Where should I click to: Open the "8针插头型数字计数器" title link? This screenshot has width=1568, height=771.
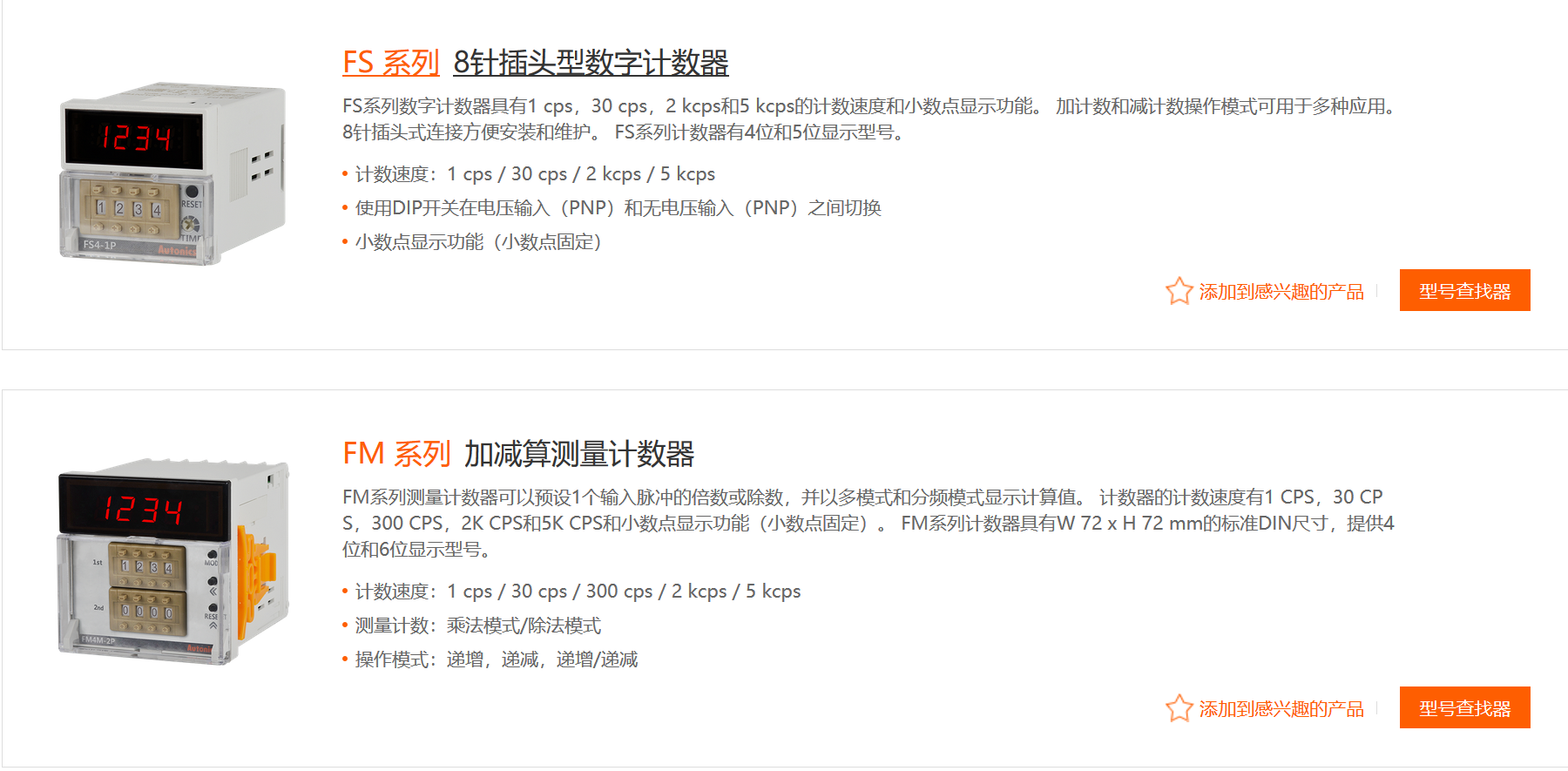coord(591,63)
